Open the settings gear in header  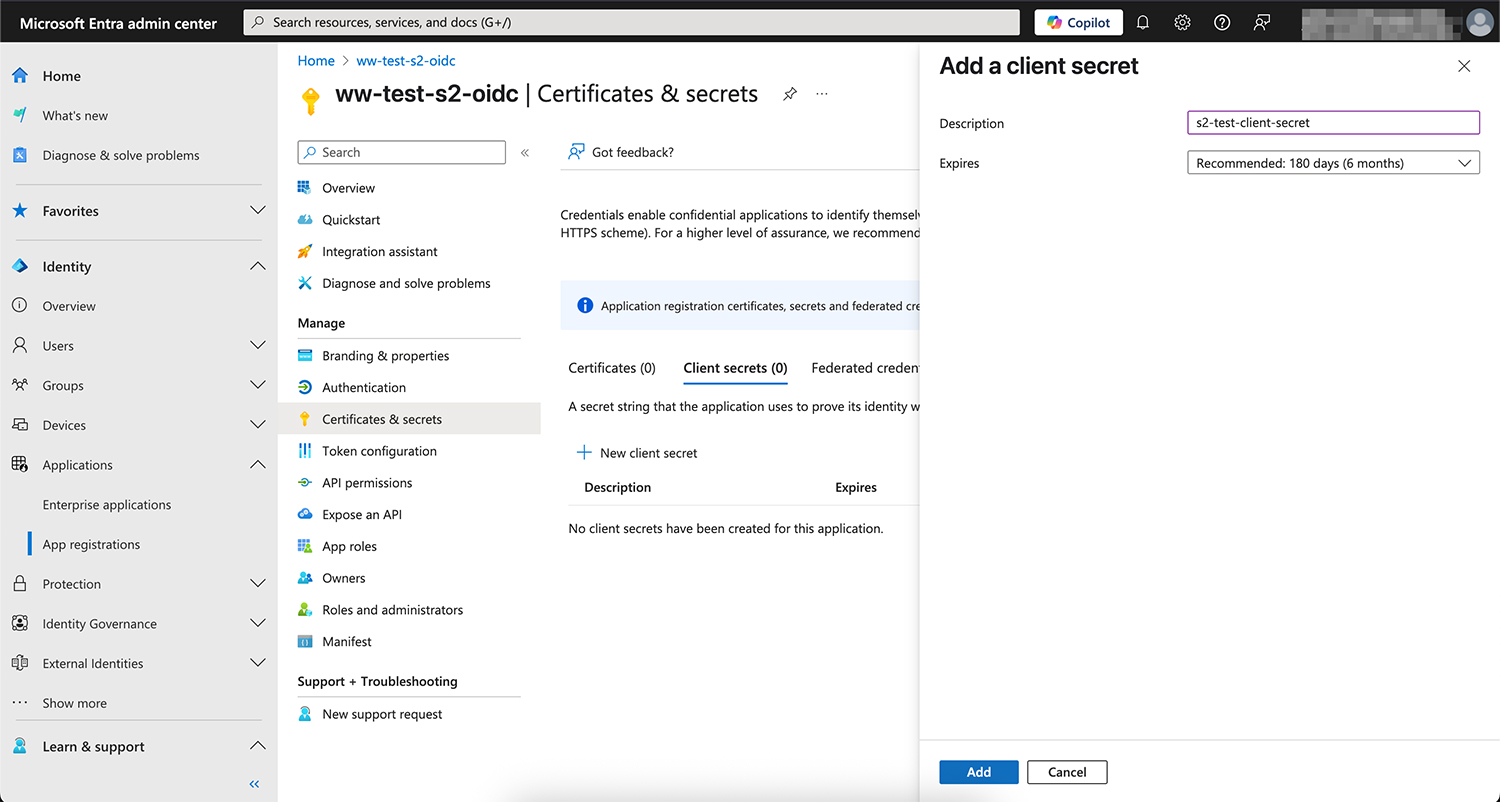(1182, 22)
